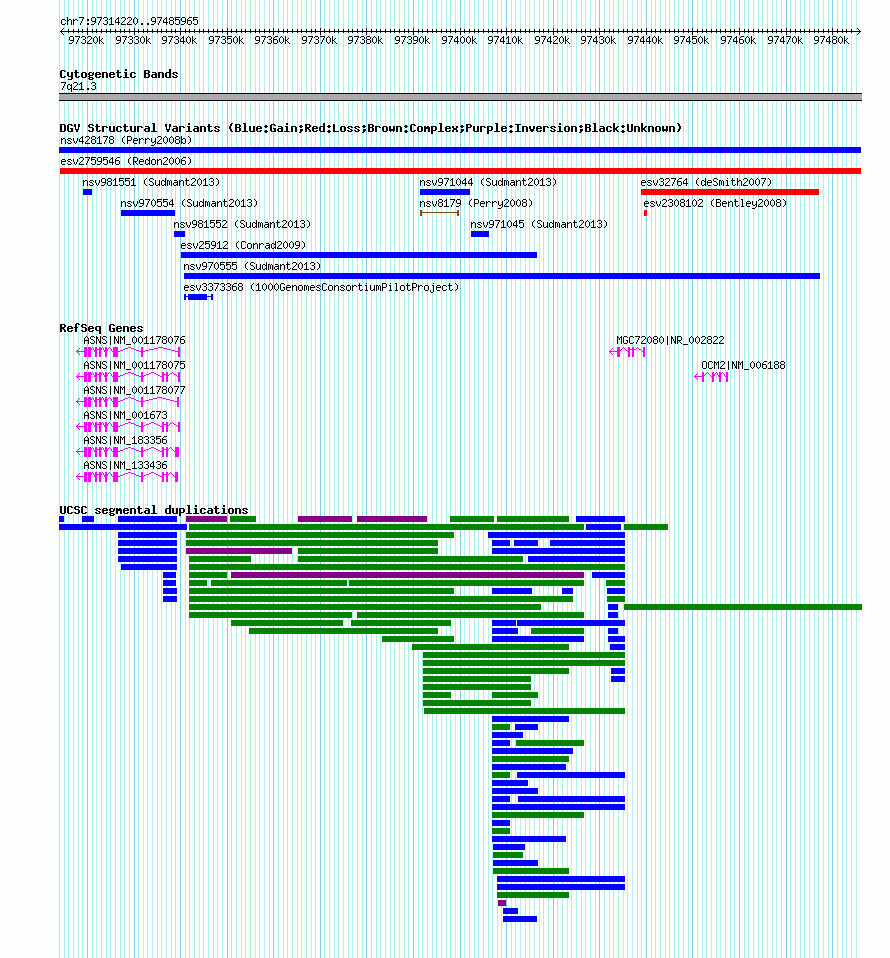Click the 97400k ruler position label

[x=459, y=40]
